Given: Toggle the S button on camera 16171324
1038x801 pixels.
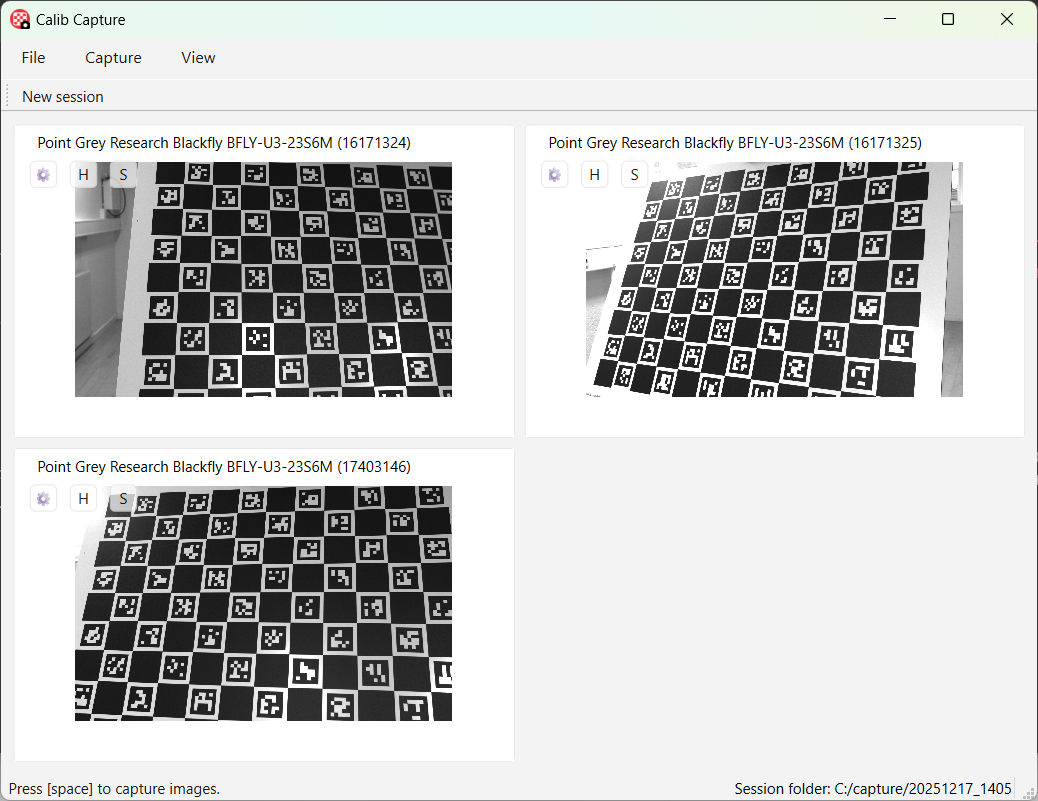Looking at the screenshot, I should coord(123,175).
